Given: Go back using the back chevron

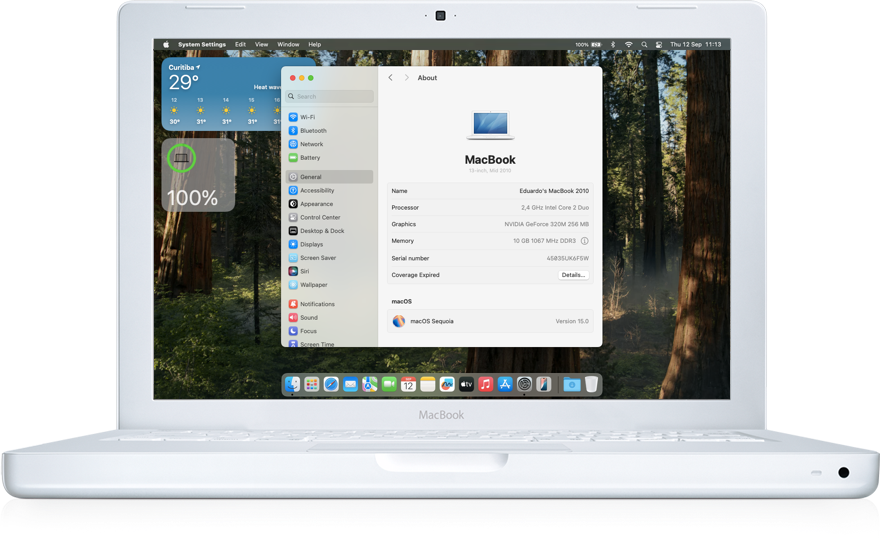Looking at the screenshot, I should coord(390,78).
